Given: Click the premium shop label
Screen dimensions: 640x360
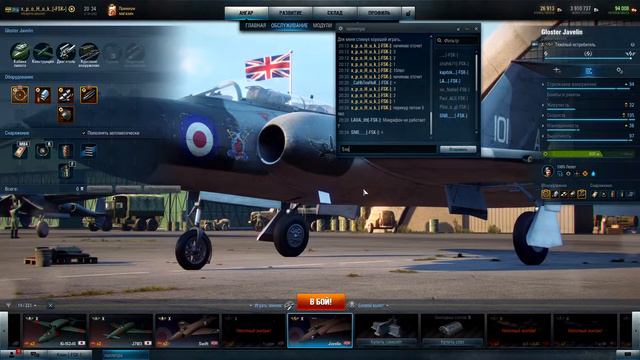Looking at the screenshot, I should click(x=127, y=11).
